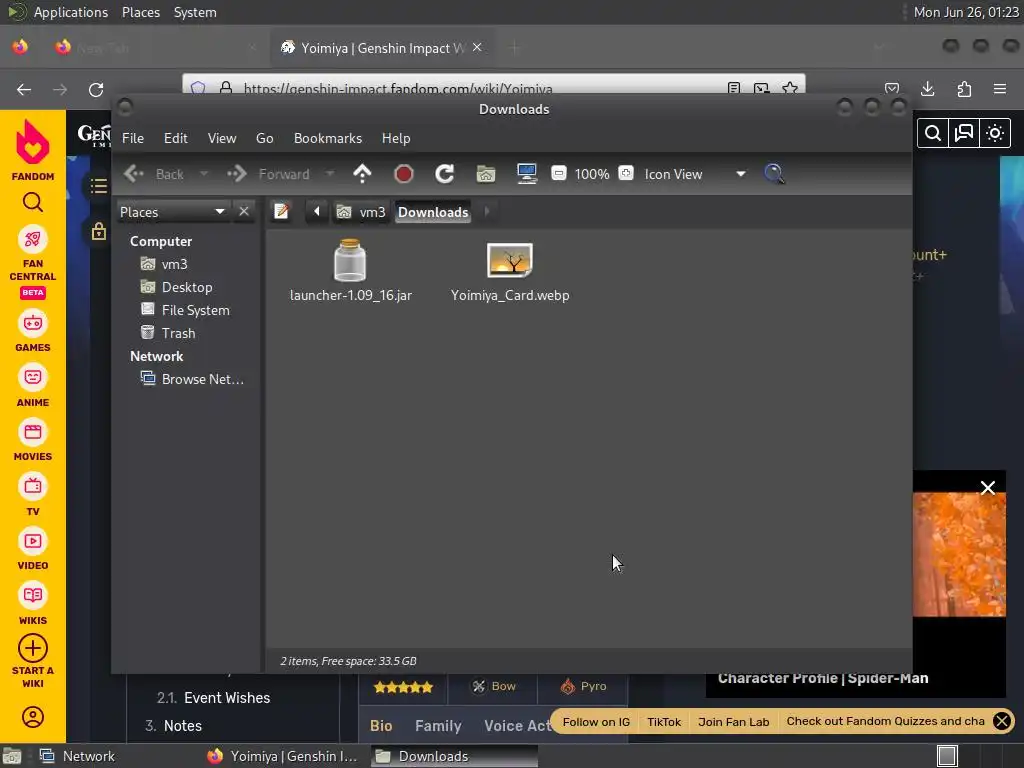Click the Fandom logo in the browser

click(x=33, y=151)
